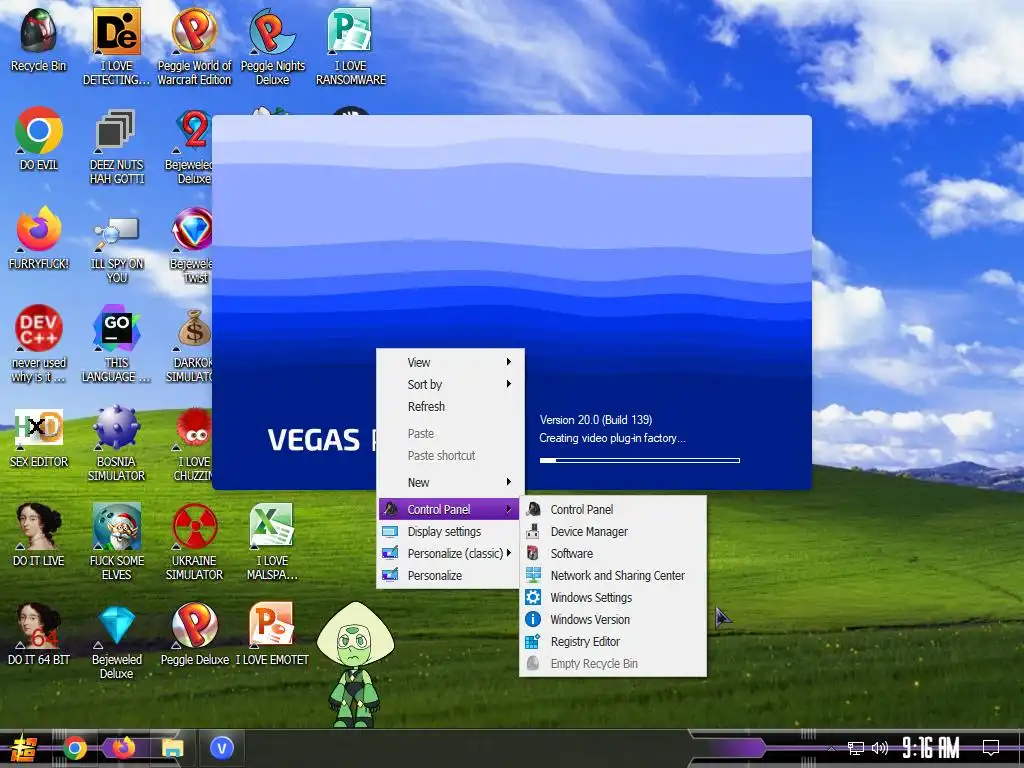Launch the elf bowling desktop shortcut
This screenshot has height=768, width=1024.
pyautogui.click(x=116, y=541)
